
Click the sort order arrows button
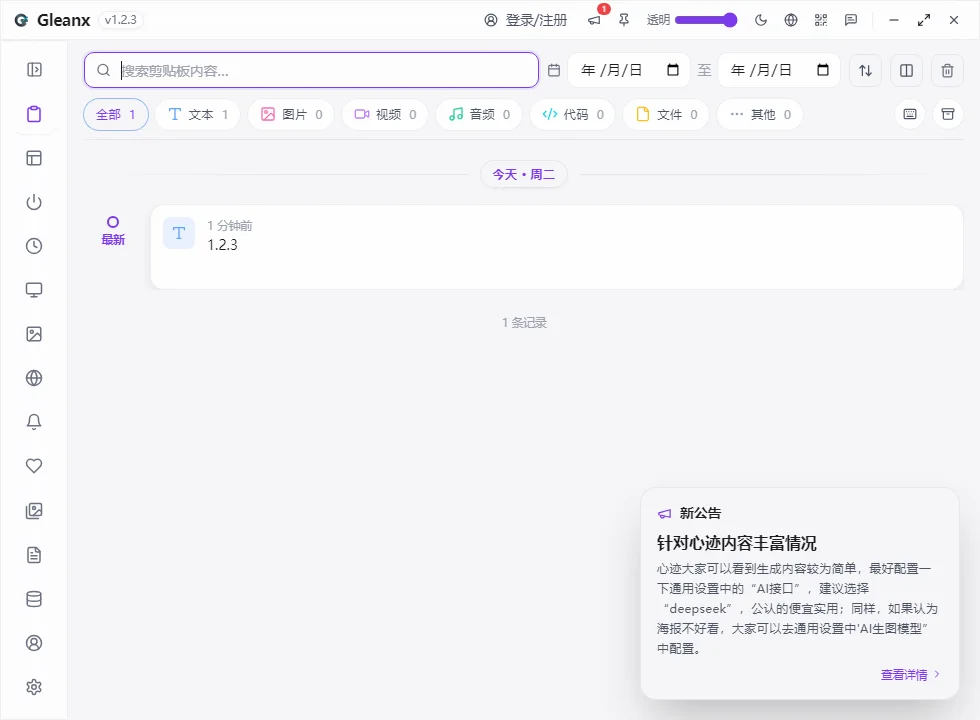coord(866,70)
